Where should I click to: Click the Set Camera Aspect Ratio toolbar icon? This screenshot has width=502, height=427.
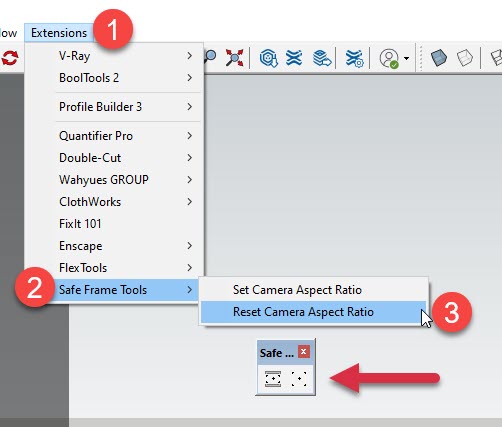tap(273, 379)
